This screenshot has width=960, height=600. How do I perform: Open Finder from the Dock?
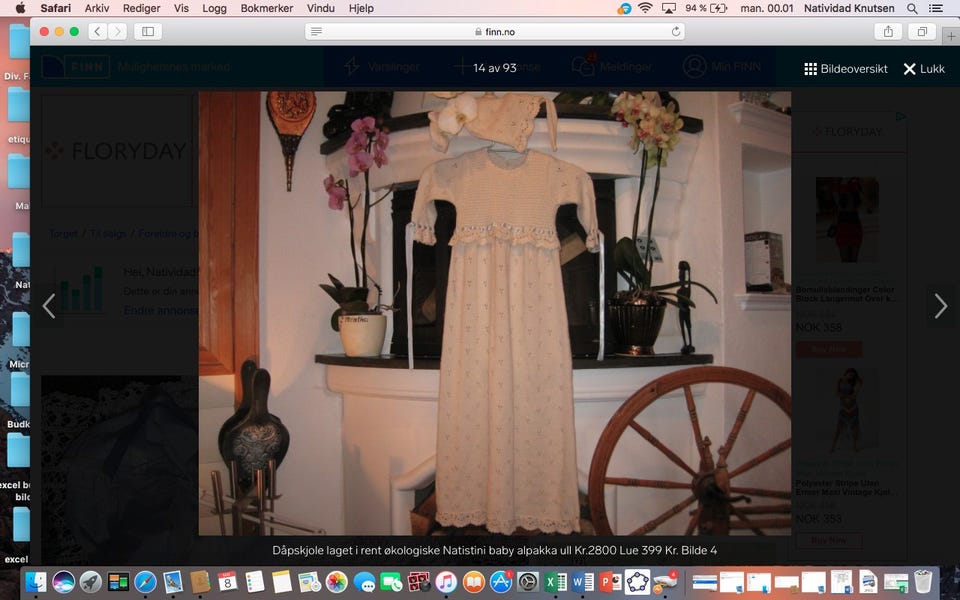click(36, 582)
